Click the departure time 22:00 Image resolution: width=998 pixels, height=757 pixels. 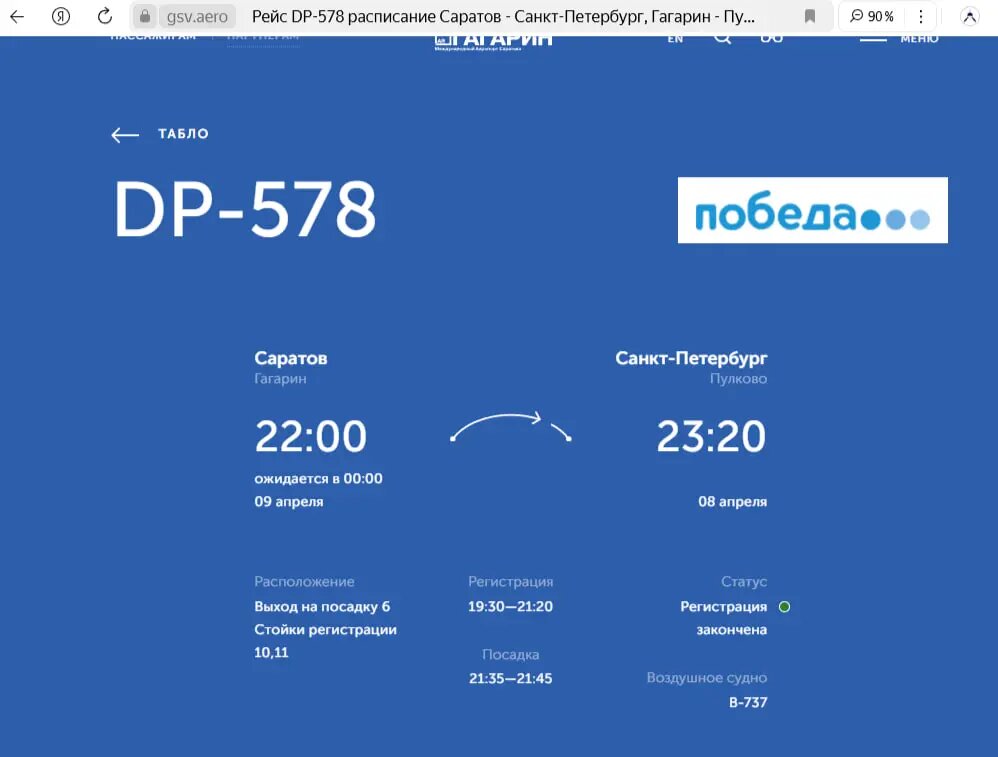coord(311,437)
